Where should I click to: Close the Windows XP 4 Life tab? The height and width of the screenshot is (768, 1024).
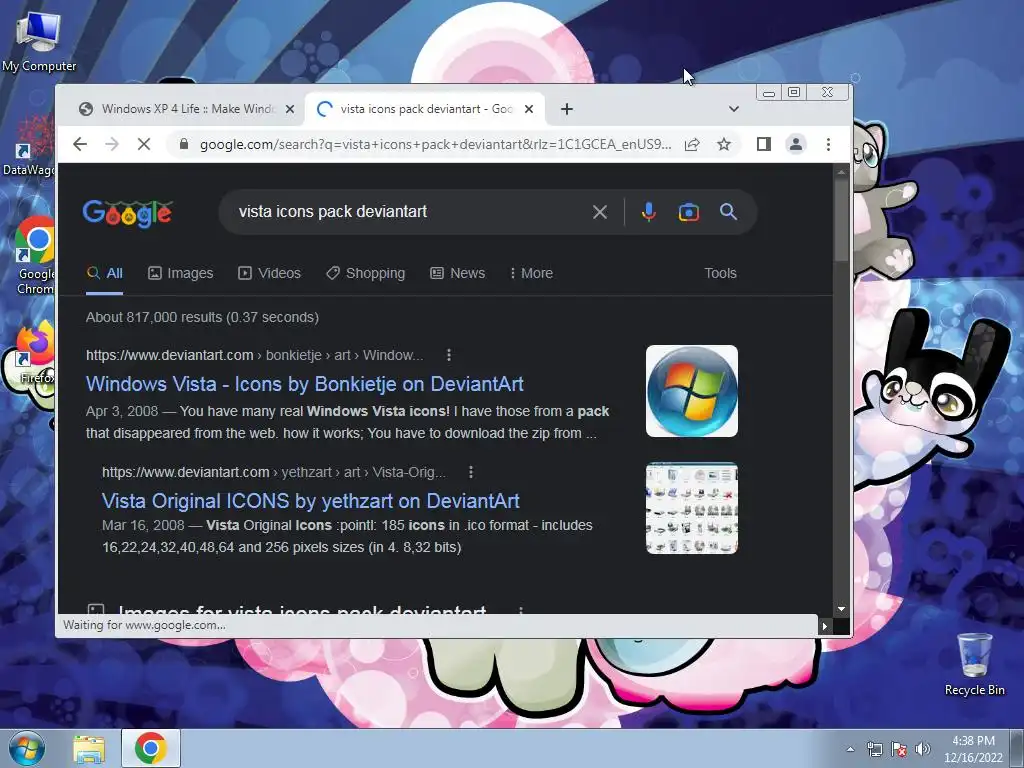coord(290,109)
